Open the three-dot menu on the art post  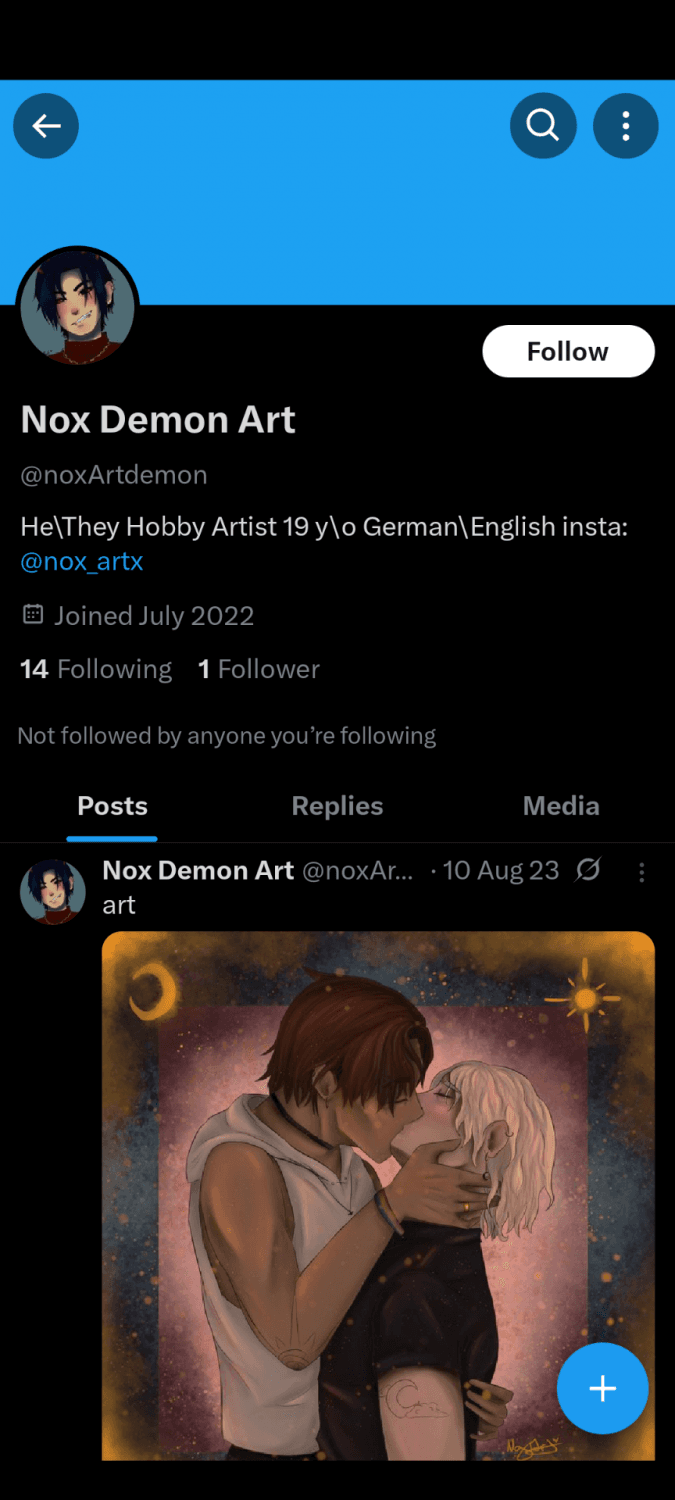(x=641, y=872)
